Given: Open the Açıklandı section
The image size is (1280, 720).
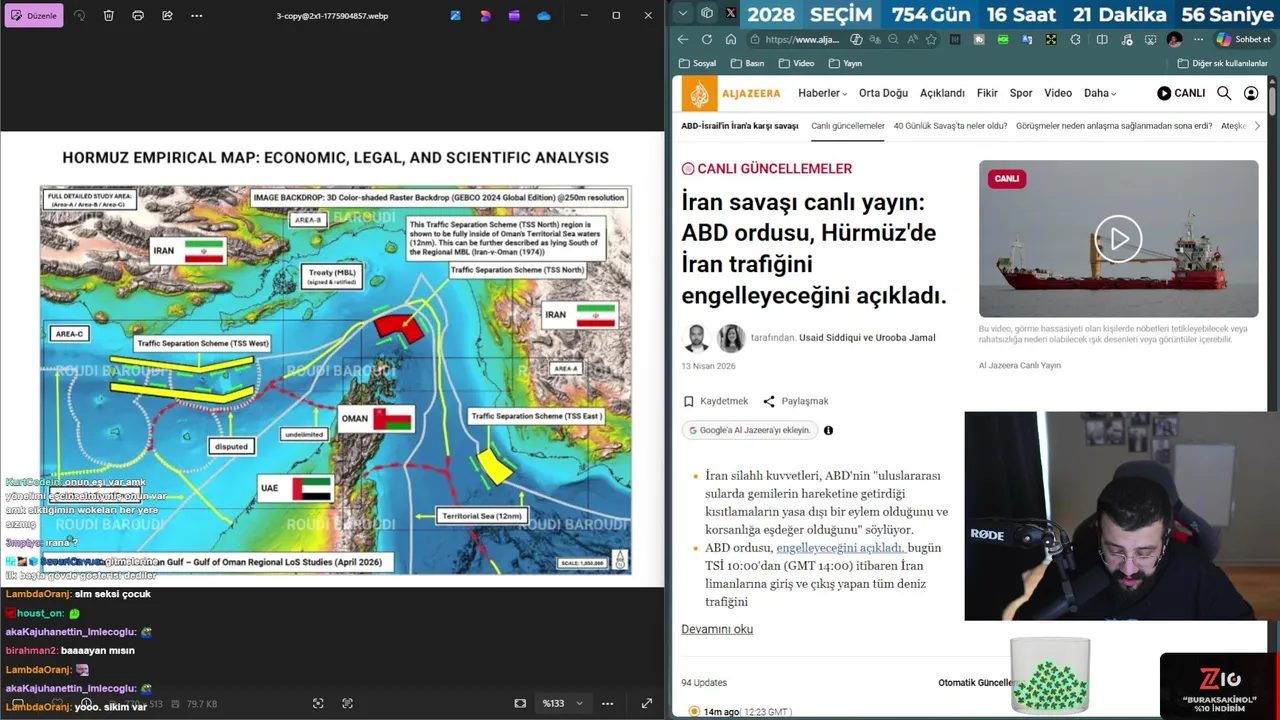Looking at the screenshot, I should pos(942,93).
